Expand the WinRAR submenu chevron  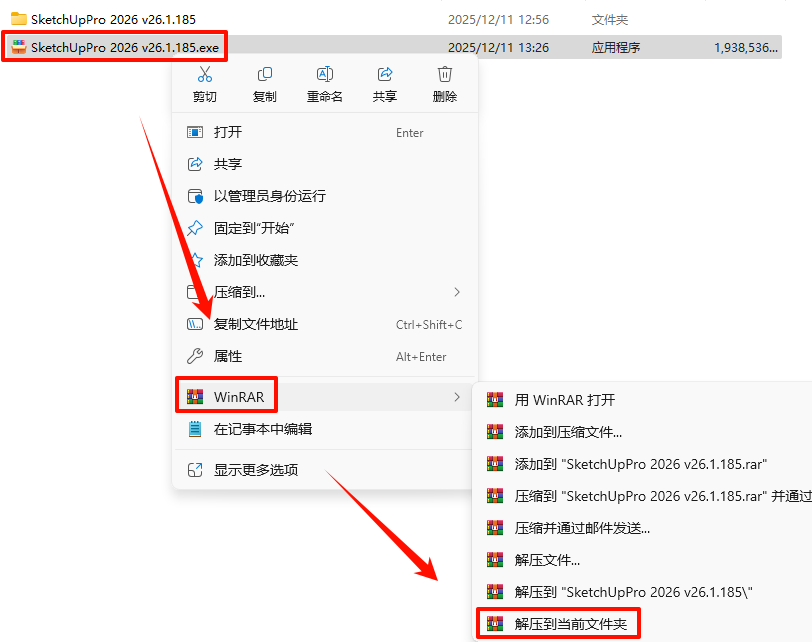click(457, 397)
